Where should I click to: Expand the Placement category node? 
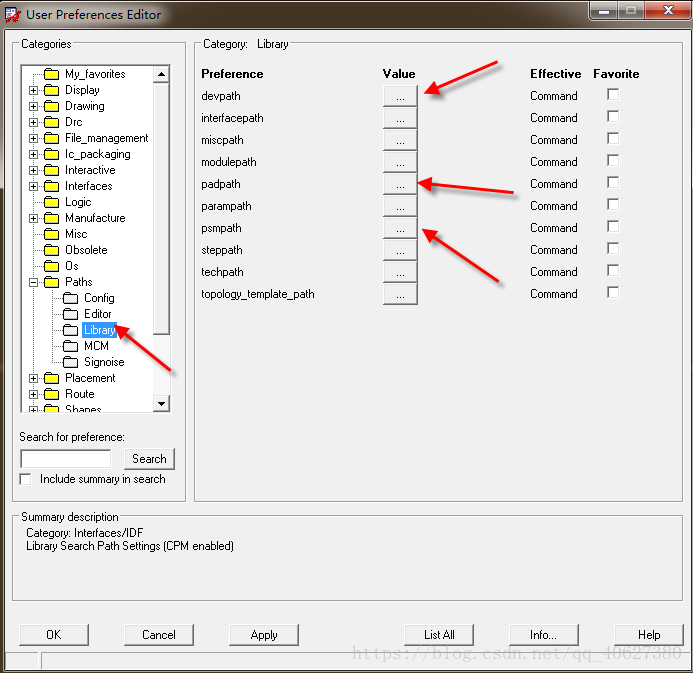tap(34, 378)
